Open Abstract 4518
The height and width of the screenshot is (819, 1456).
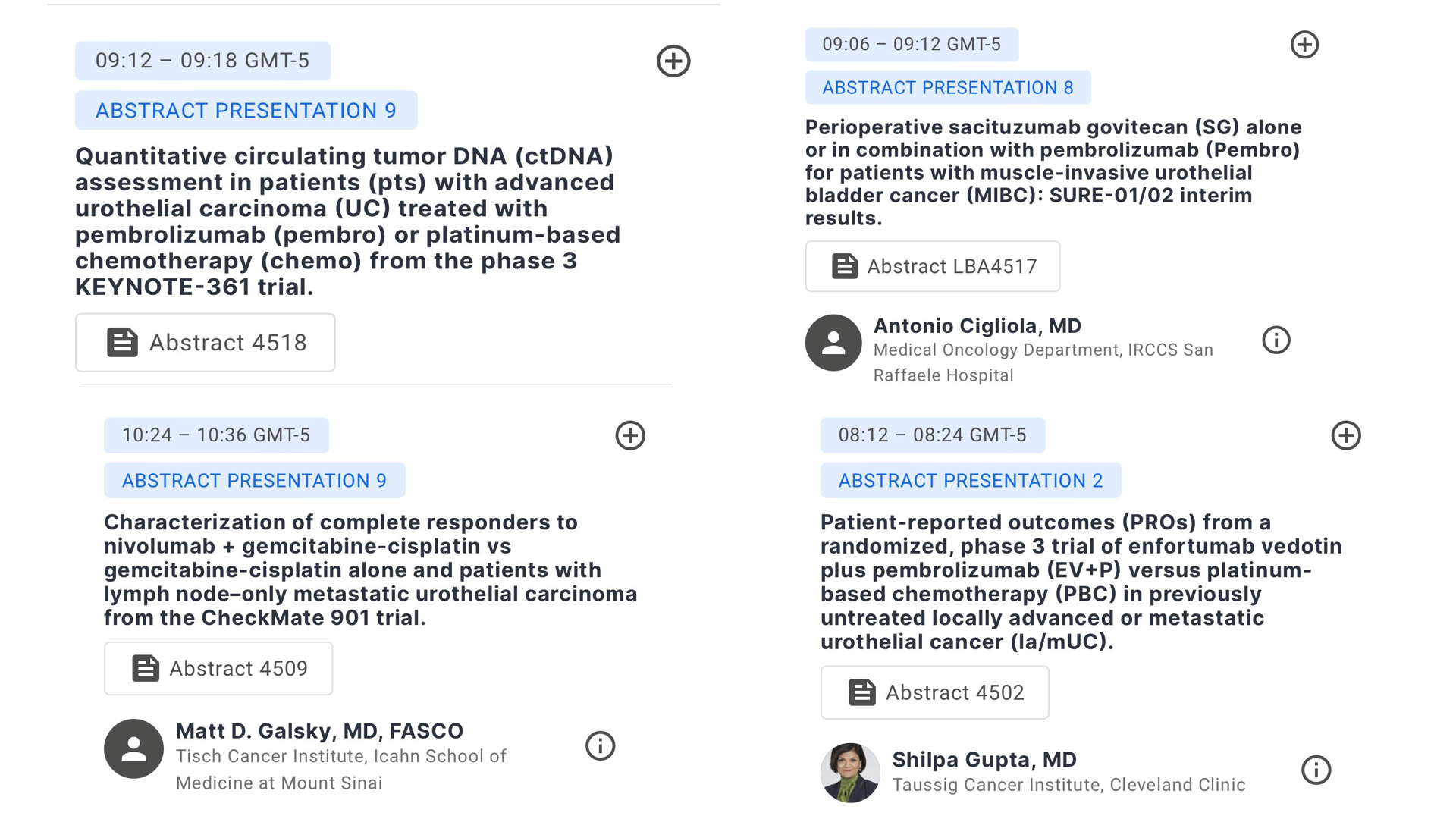tap(205, 343)
